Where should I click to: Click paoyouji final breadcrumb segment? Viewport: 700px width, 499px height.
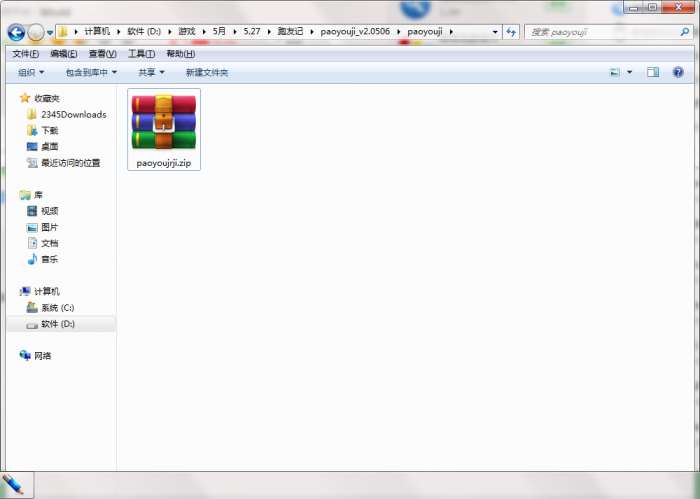425,31
